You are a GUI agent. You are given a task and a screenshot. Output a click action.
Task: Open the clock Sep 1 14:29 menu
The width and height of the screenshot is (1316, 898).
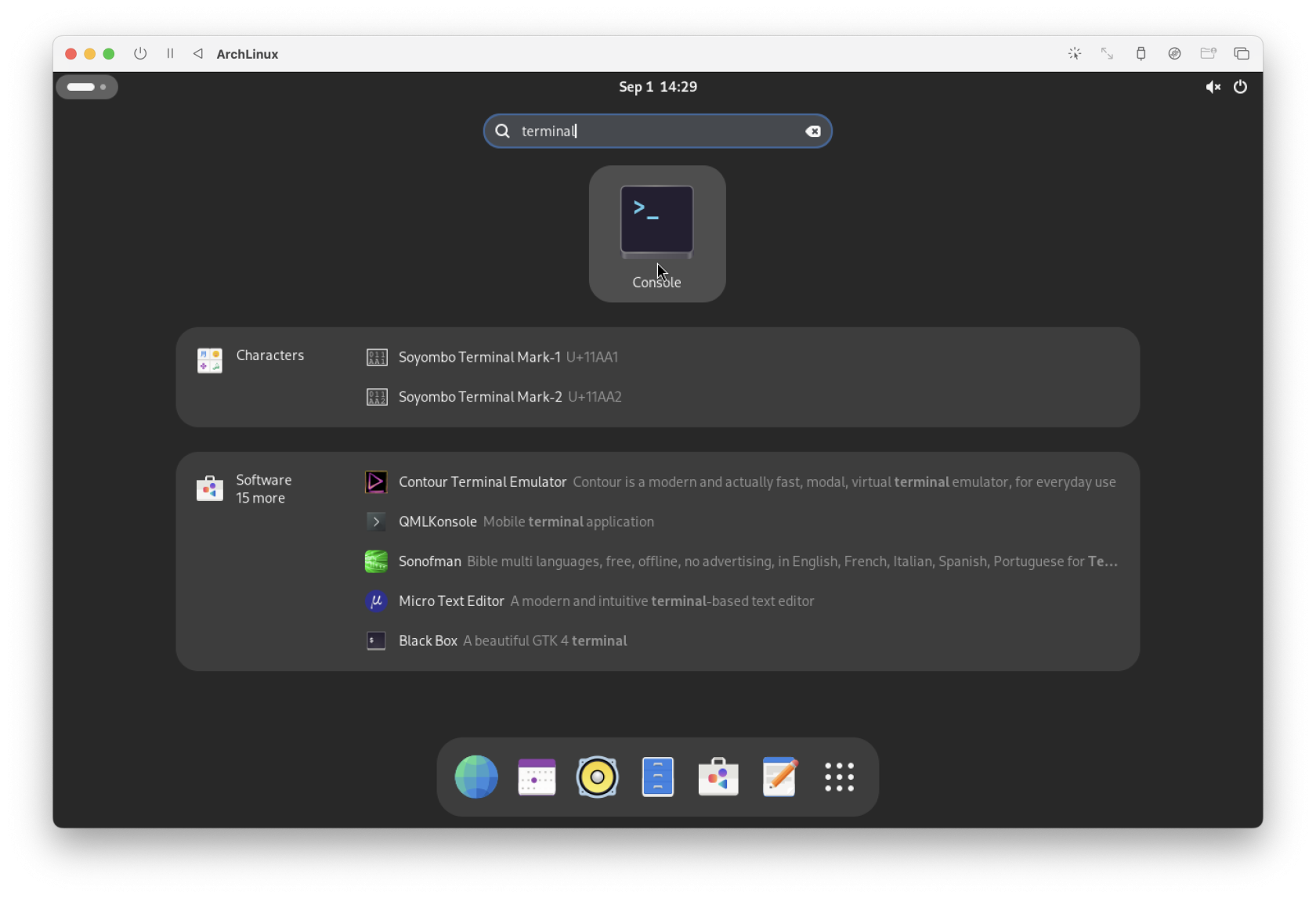[x=658, y=87]
